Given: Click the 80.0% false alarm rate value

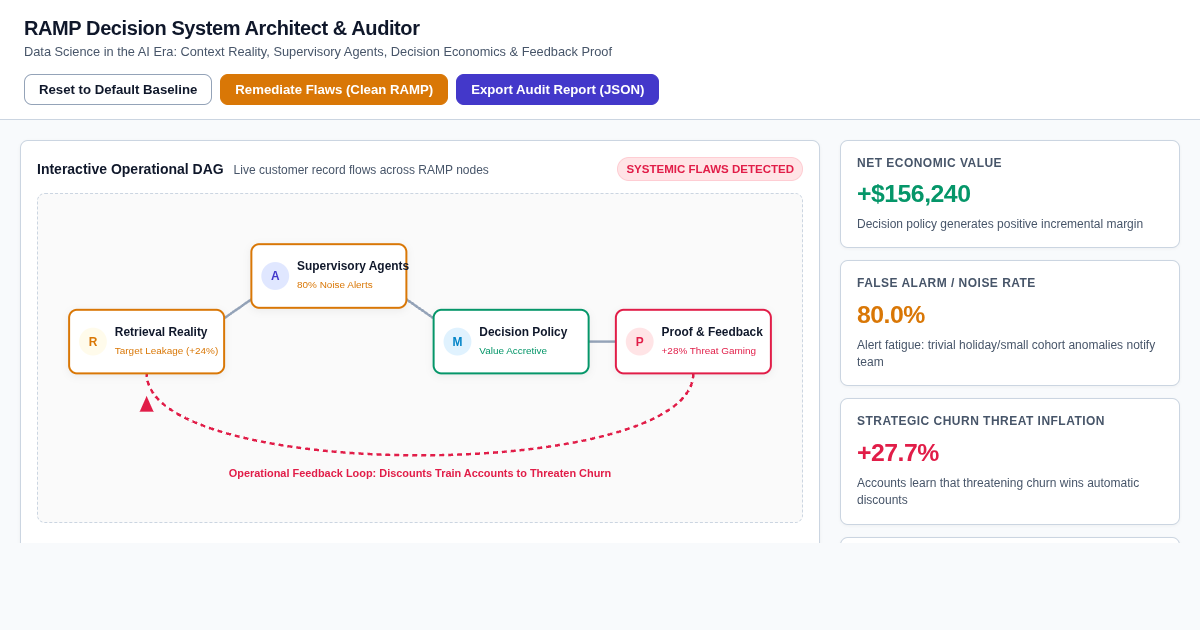Looking at the screenshot, I should point(891,315).
